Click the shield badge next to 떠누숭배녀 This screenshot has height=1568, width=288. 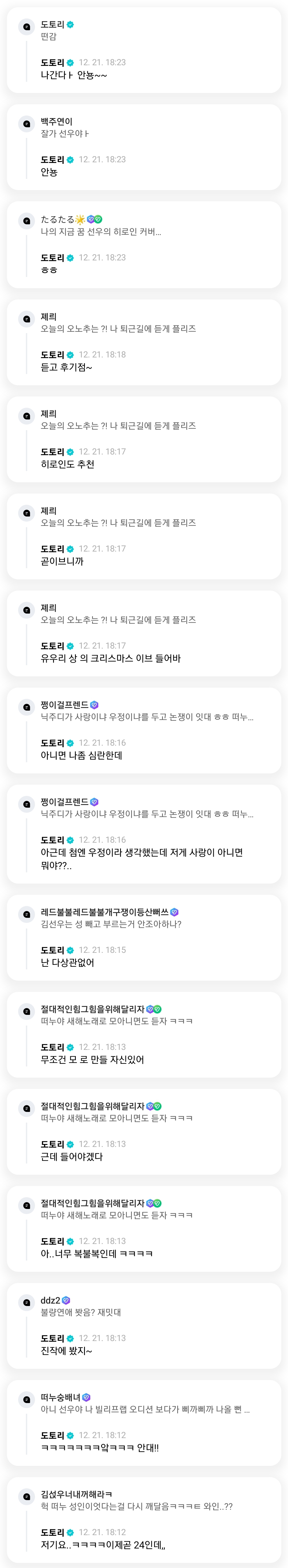tap(86, 1397)
